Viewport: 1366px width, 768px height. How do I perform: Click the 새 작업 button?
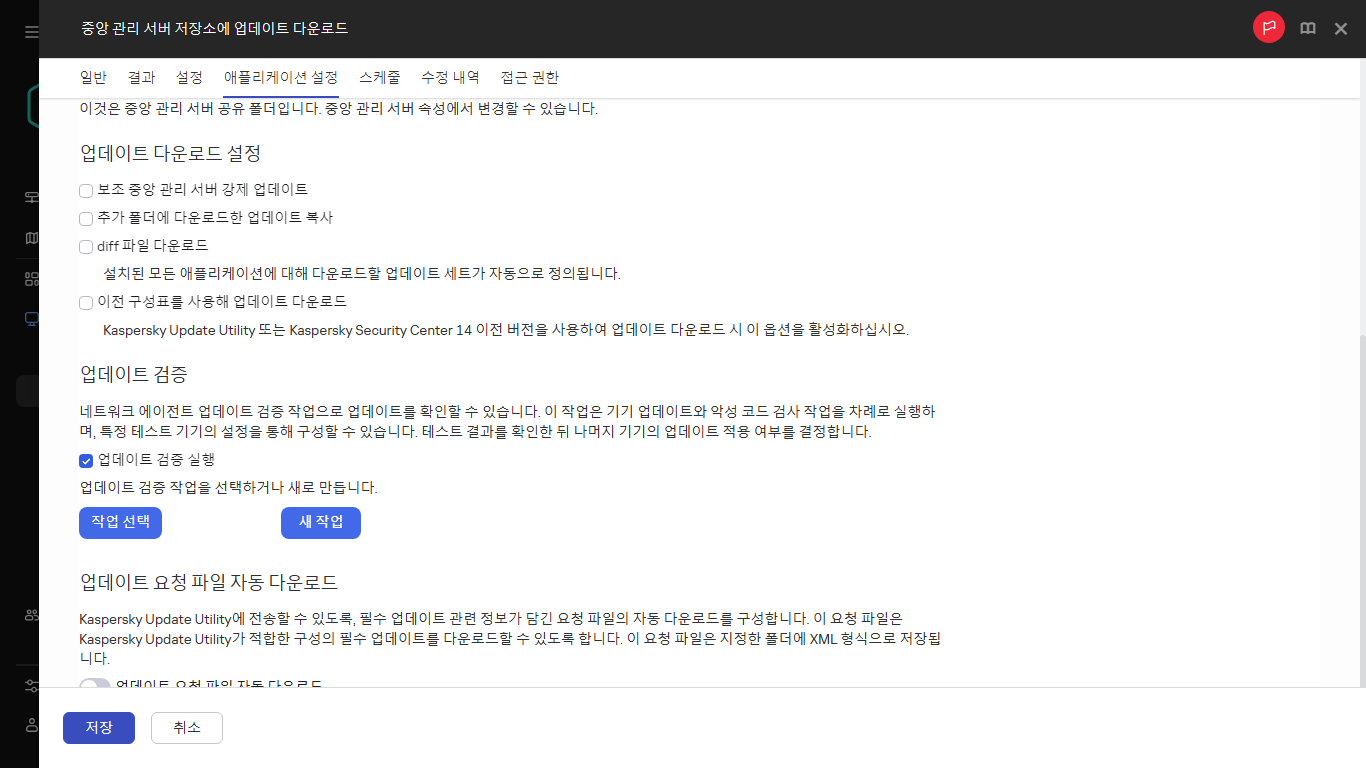[320, 522]
